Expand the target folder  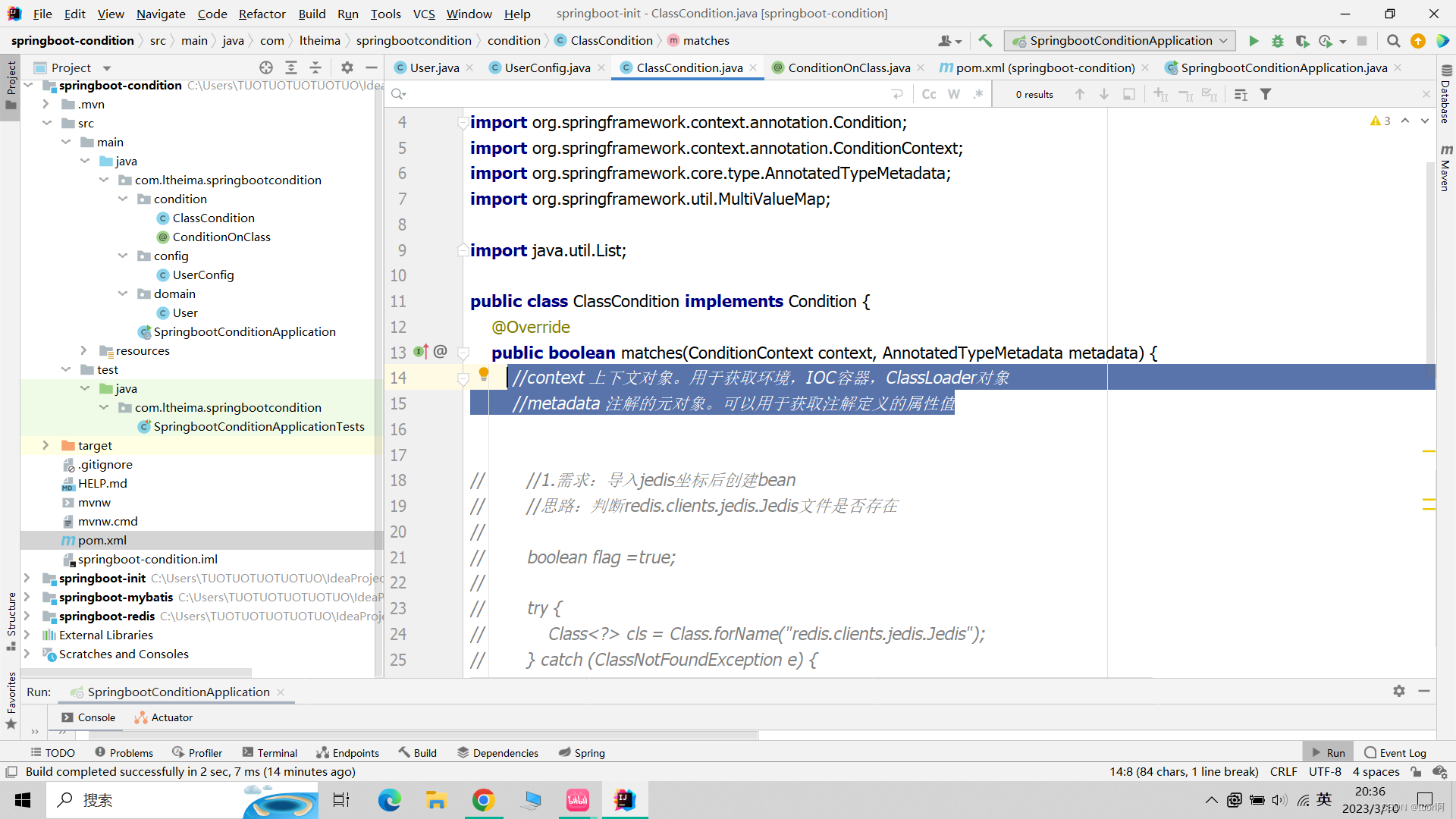[47, 445]
